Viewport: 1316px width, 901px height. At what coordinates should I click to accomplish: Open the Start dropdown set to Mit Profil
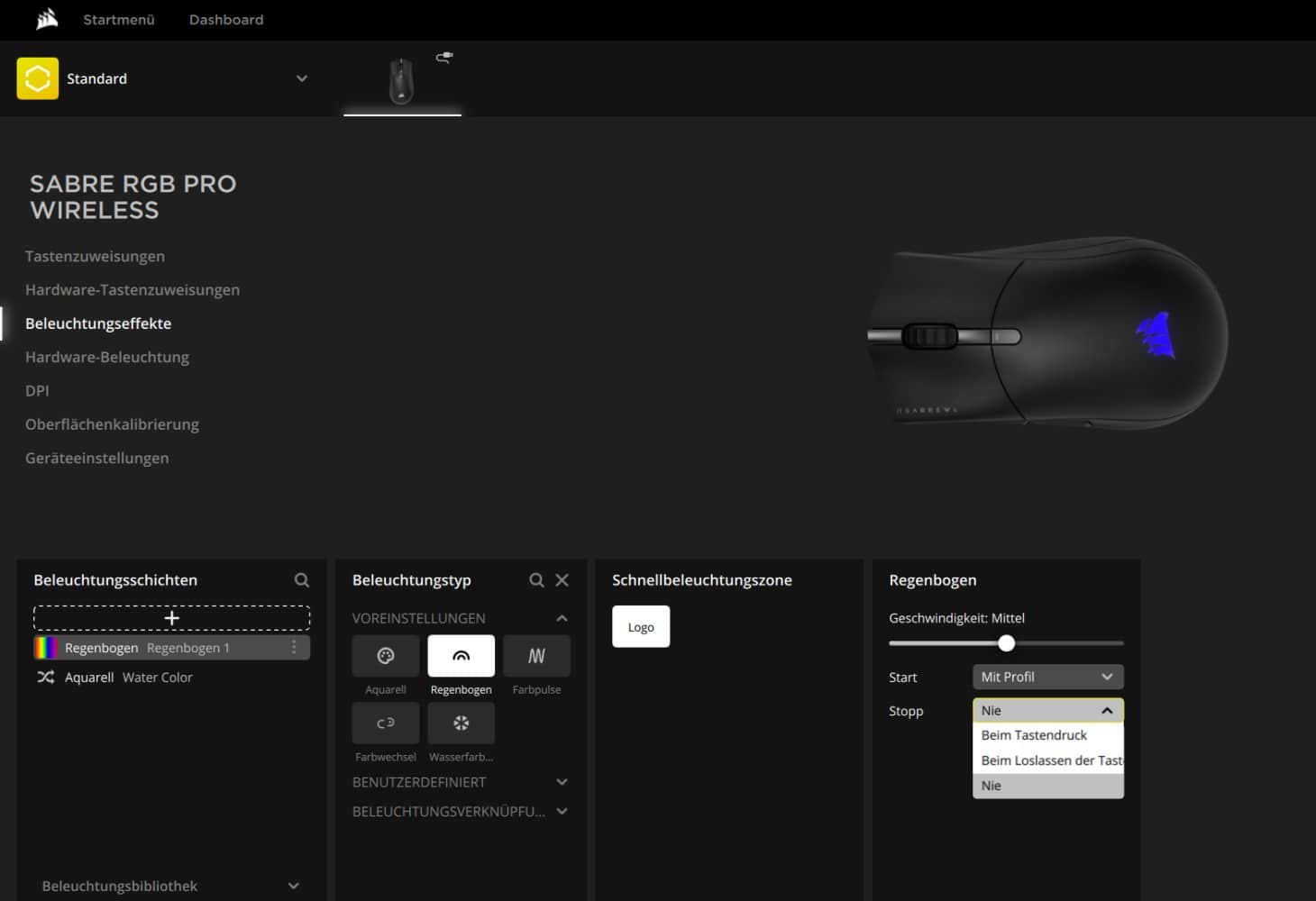(1047, 677)
